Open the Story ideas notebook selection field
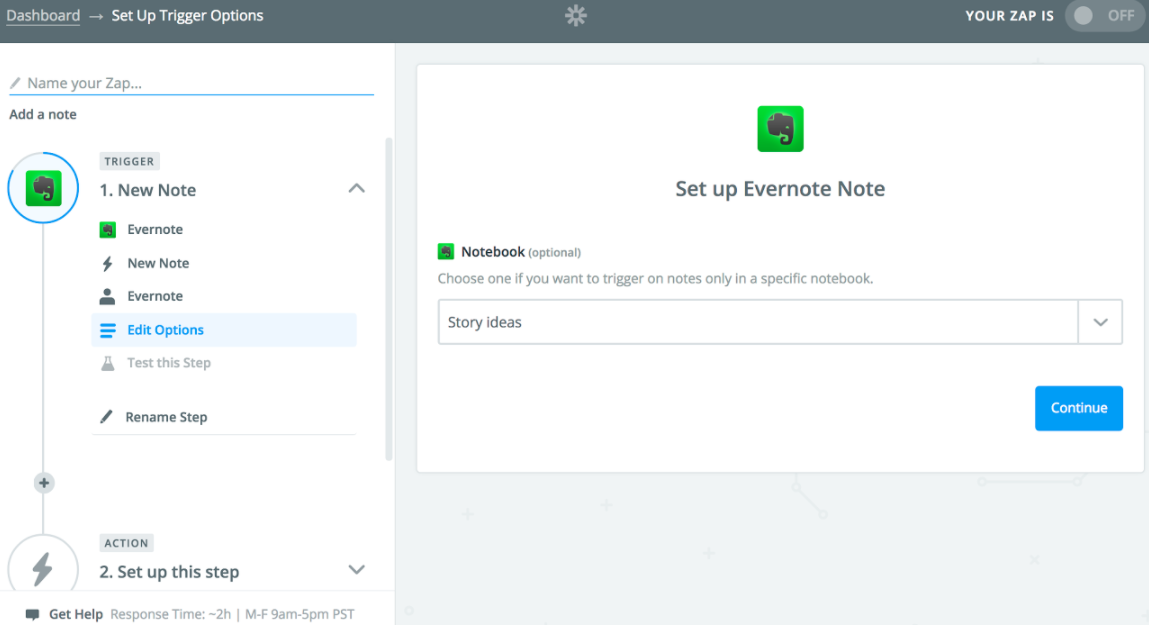Image resolution: width=1149 pixels, height=625 pixels. point(758,322)
